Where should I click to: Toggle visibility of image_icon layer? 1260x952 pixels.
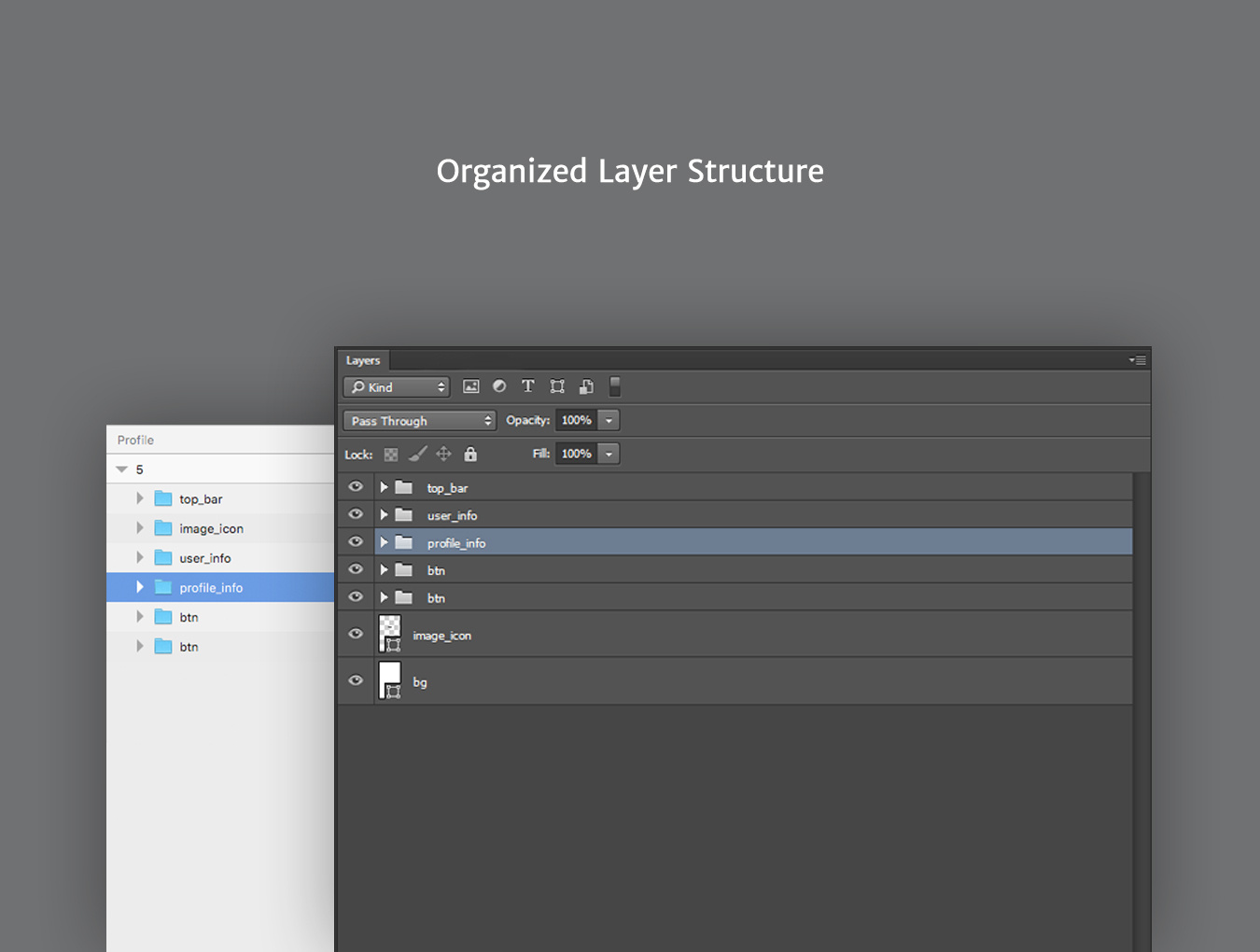356,634
